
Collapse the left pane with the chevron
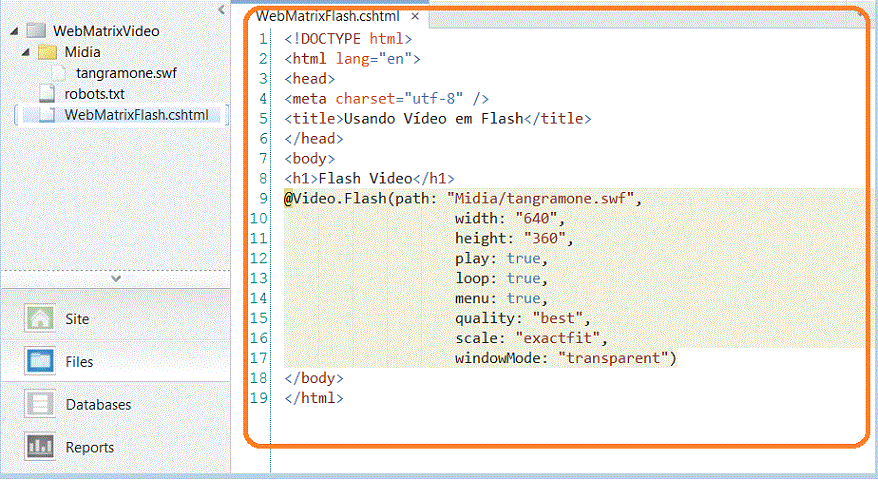pyautogui.click(x=222, y=10)
